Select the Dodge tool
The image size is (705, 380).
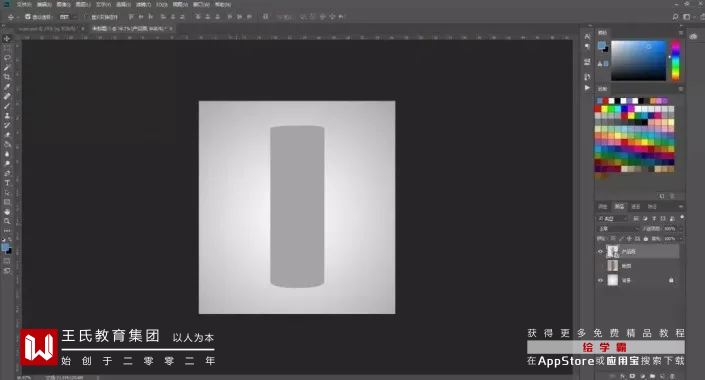[x=7, y=164]
